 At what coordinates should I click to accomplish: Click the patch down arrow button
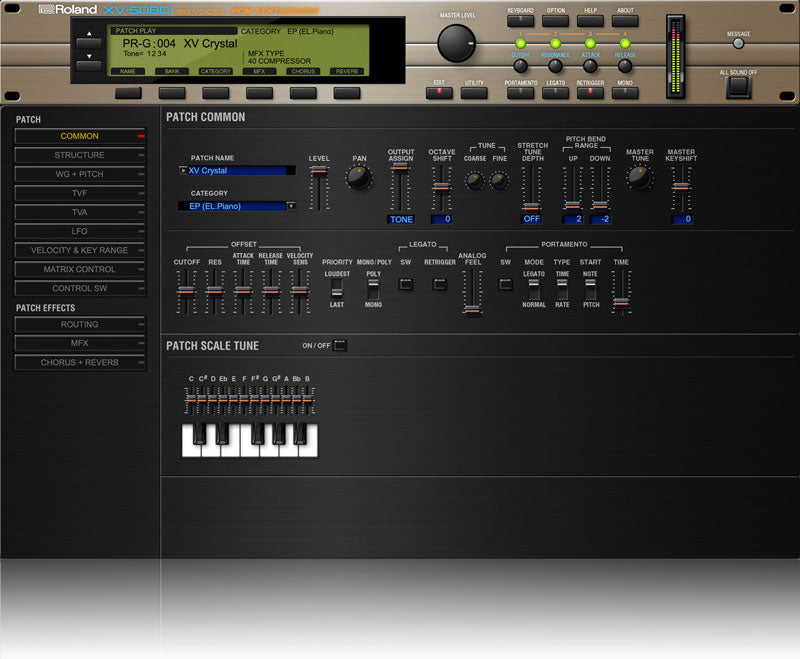point(89,65)
